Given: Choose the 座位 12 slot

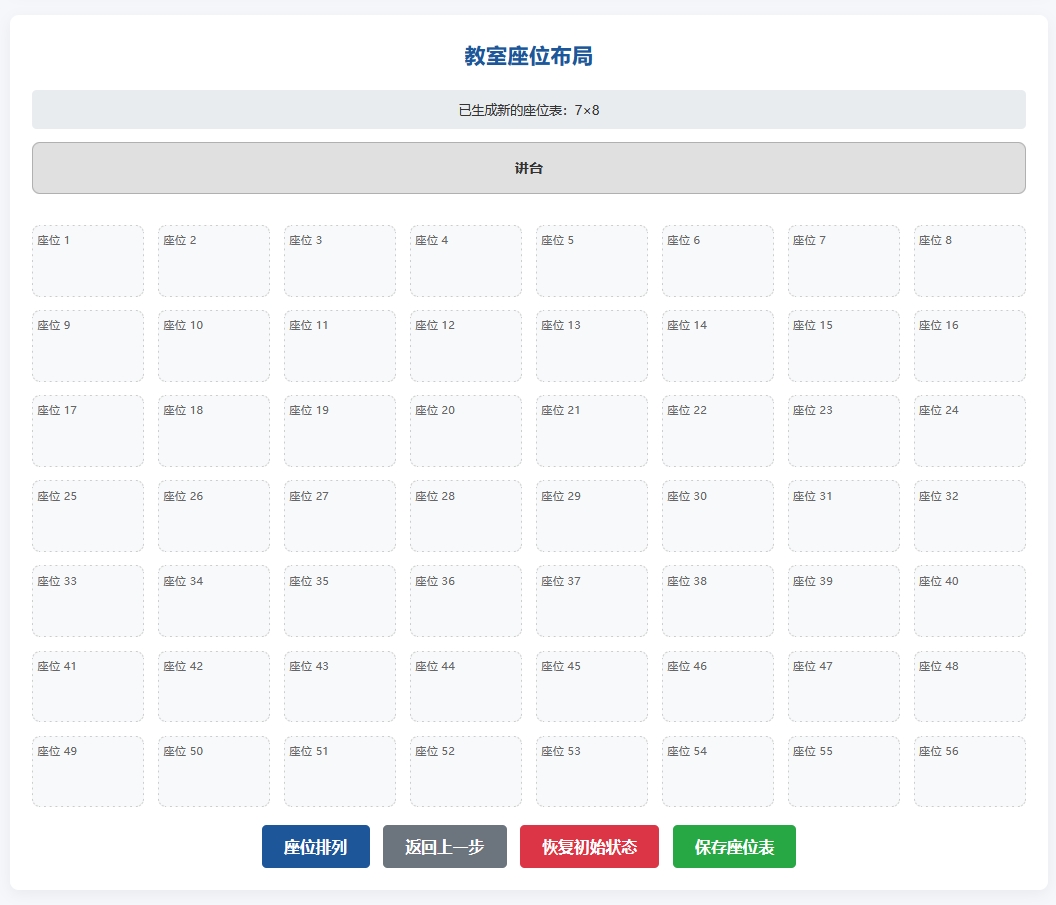Looking at the screenshot, I should [466, 346].
